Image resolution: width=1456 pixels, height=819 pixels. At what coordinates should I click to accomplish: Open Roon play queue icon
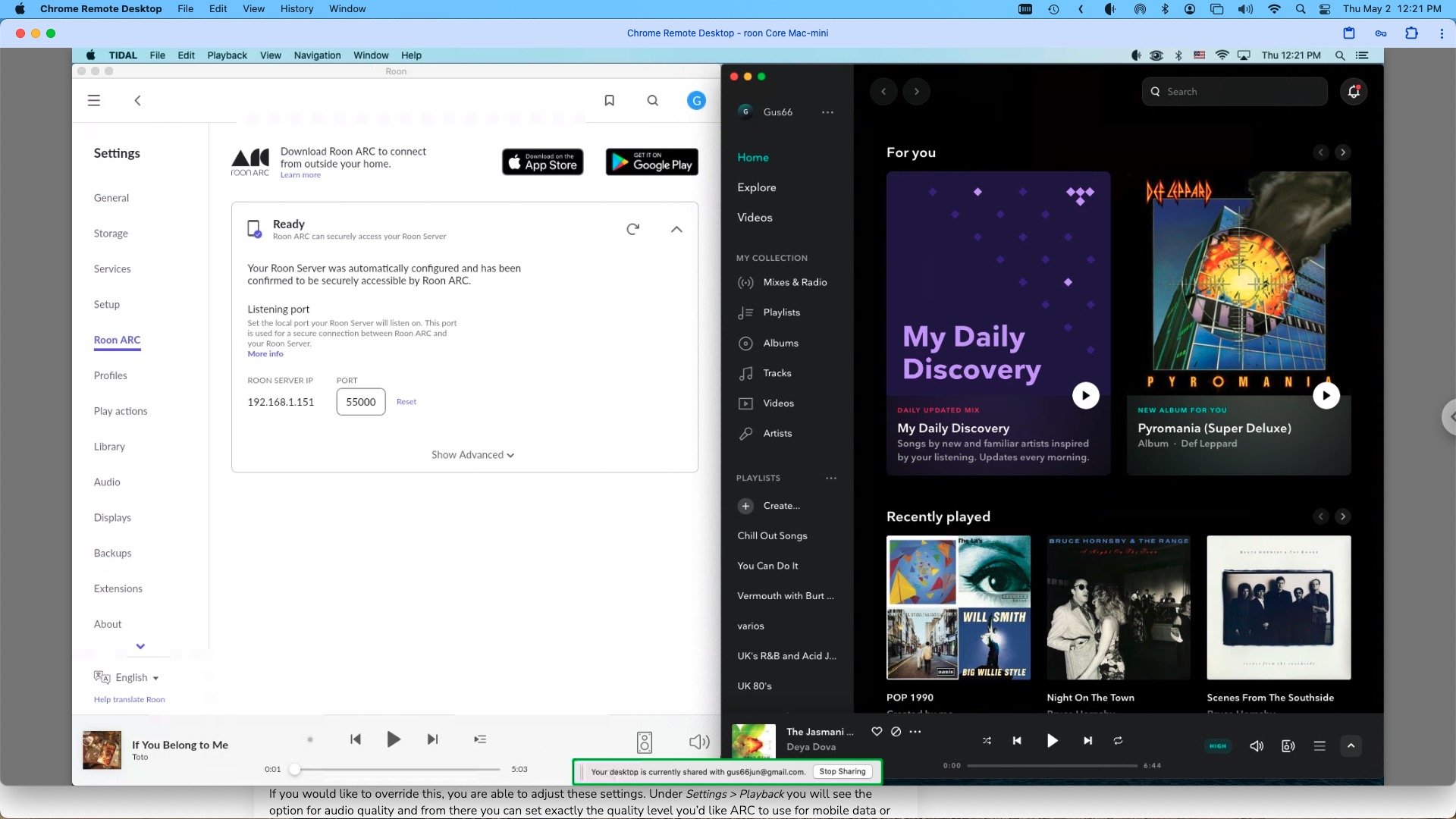tap(480, 739)
